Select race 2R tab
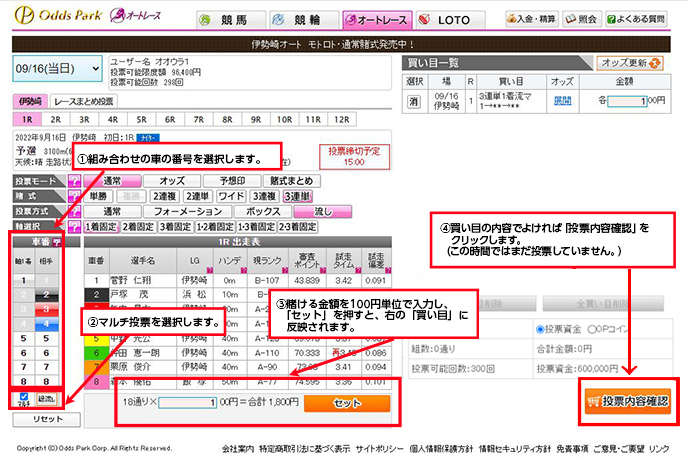688x471 pixels. tap(56, 119)
